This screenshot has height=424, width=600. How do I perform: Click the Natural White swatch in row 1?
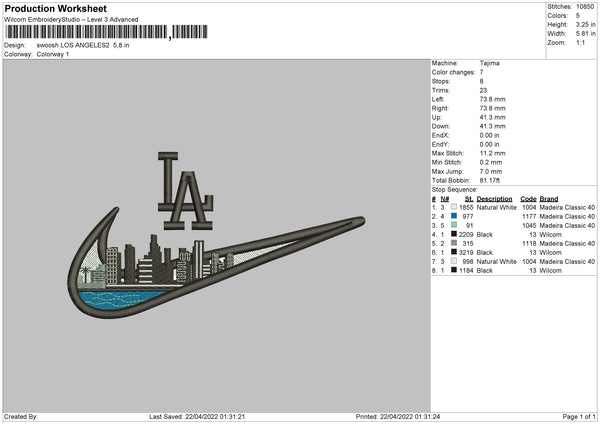pyautogui.click(x=454, y=207)
